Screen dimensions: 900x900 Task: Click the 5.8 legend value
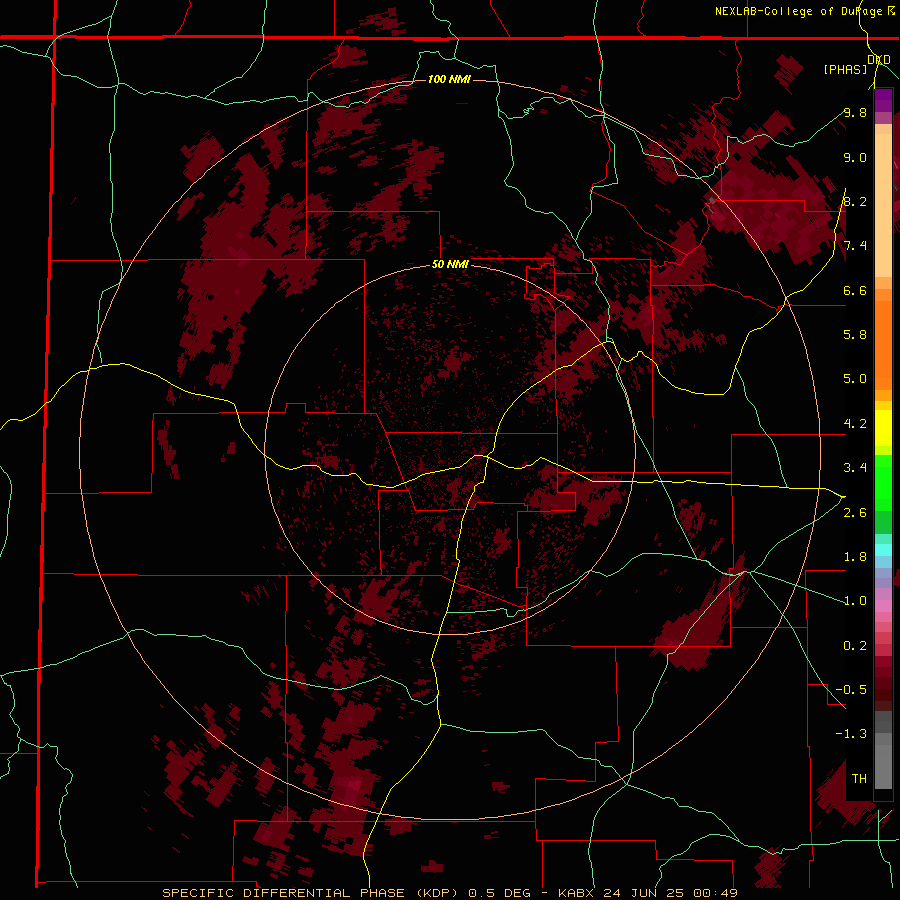pos(855,335)
